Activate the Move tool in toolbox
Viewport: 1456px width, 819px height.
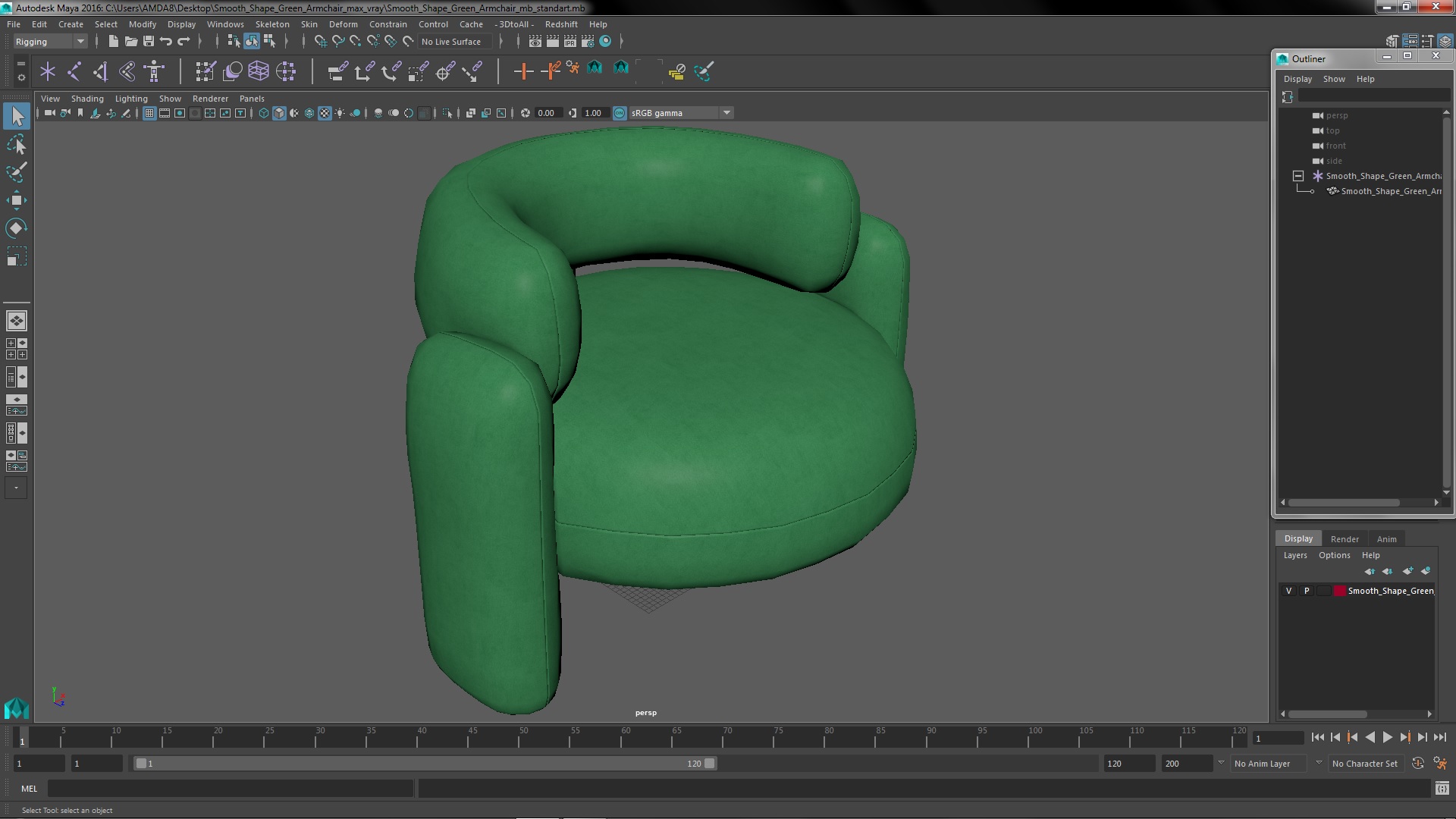point(17,200)
